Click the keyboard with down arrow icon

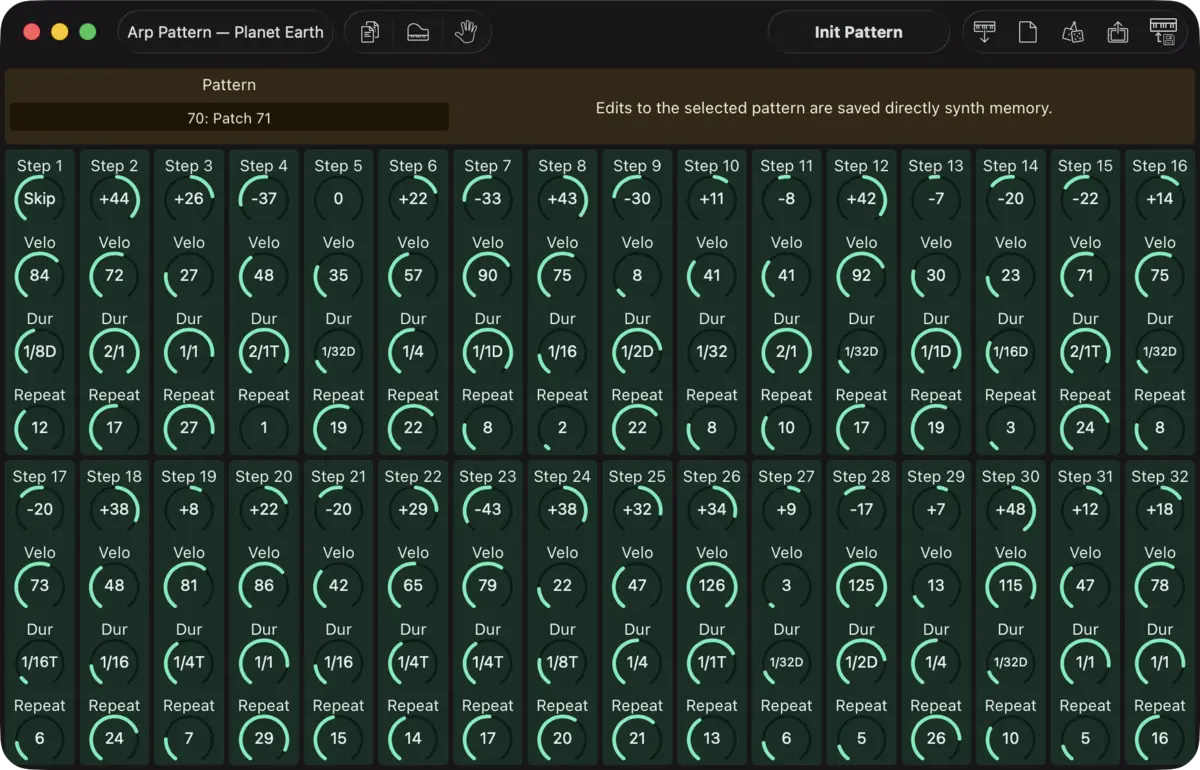coord(984,32)
